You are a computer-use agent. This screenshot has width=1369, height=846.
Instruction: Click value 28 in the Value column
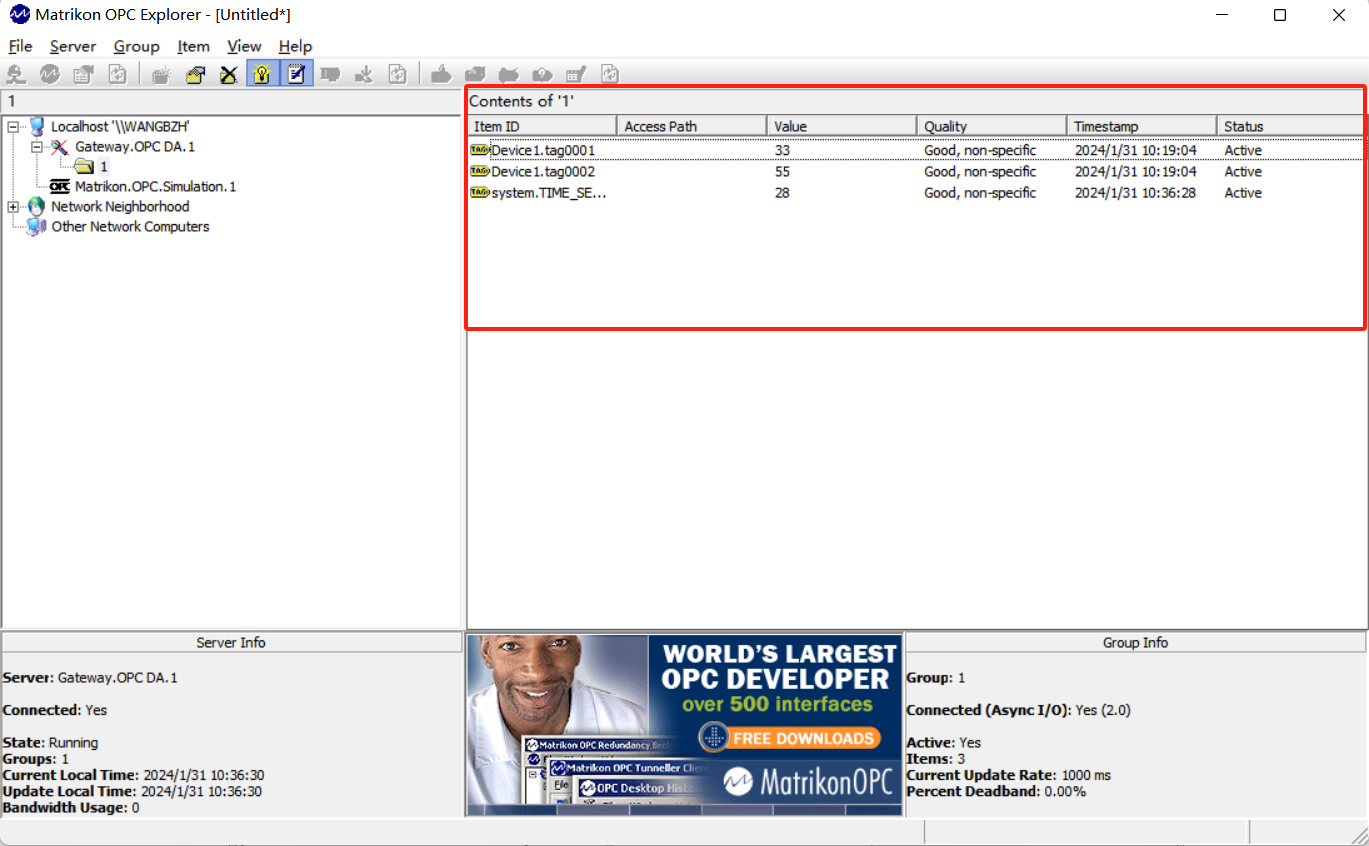[x=782, y=192]
